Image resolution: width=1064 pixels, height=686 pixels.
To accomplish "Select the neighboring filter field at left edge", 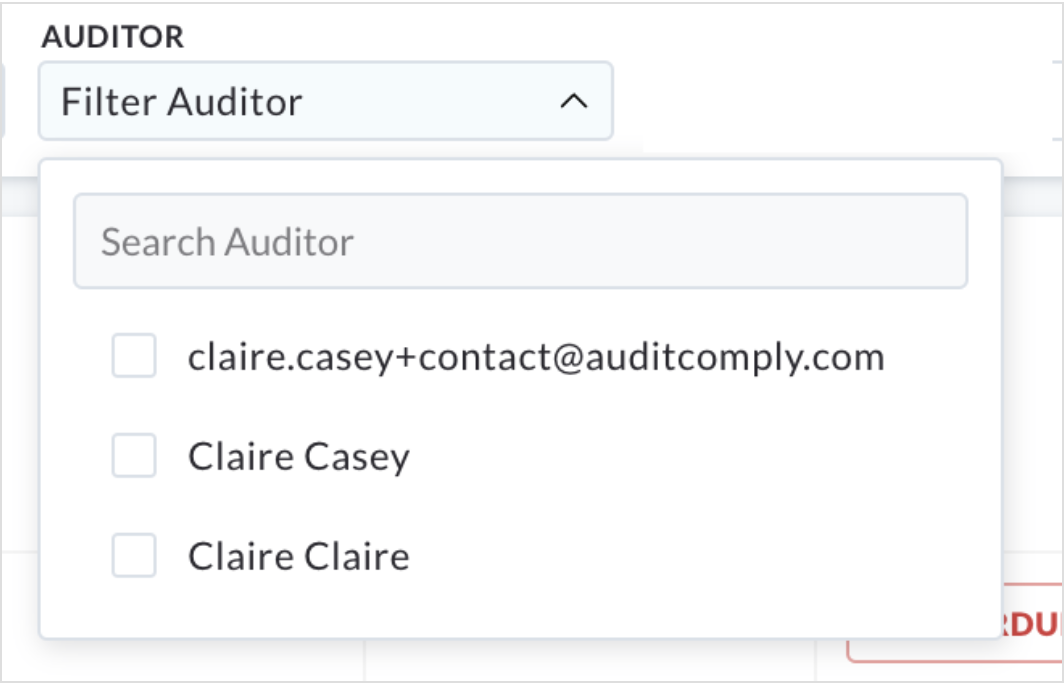I will click(x=2, y=101).
